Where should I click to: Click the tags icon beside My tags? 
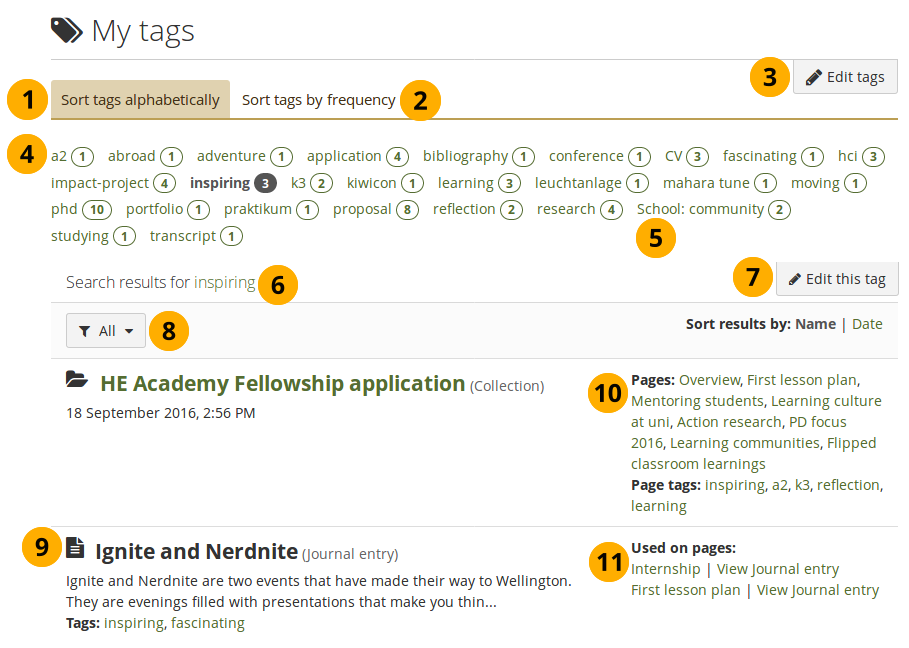(x=67, y=31)
